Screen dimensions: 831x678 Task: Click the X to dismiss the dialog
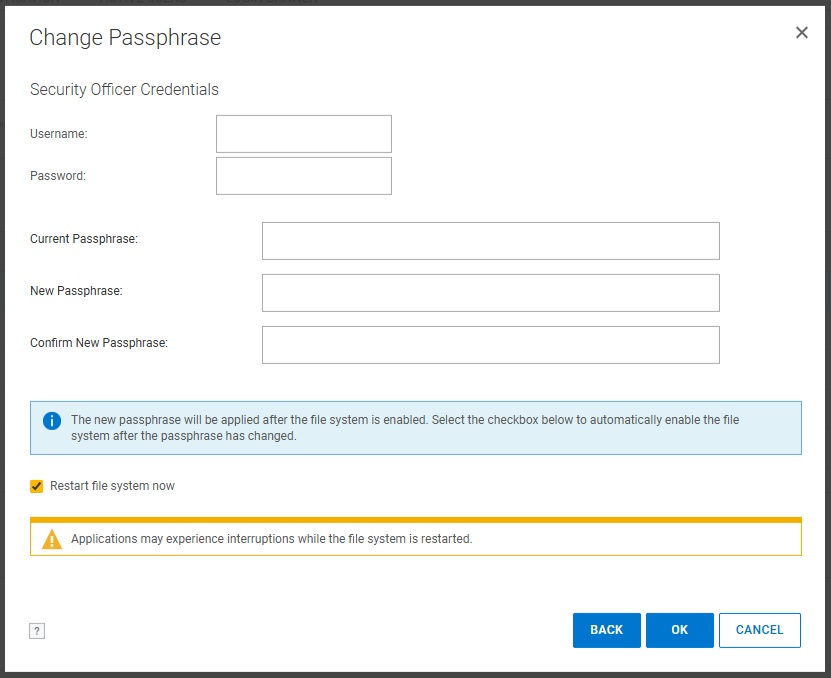(801, 32)
